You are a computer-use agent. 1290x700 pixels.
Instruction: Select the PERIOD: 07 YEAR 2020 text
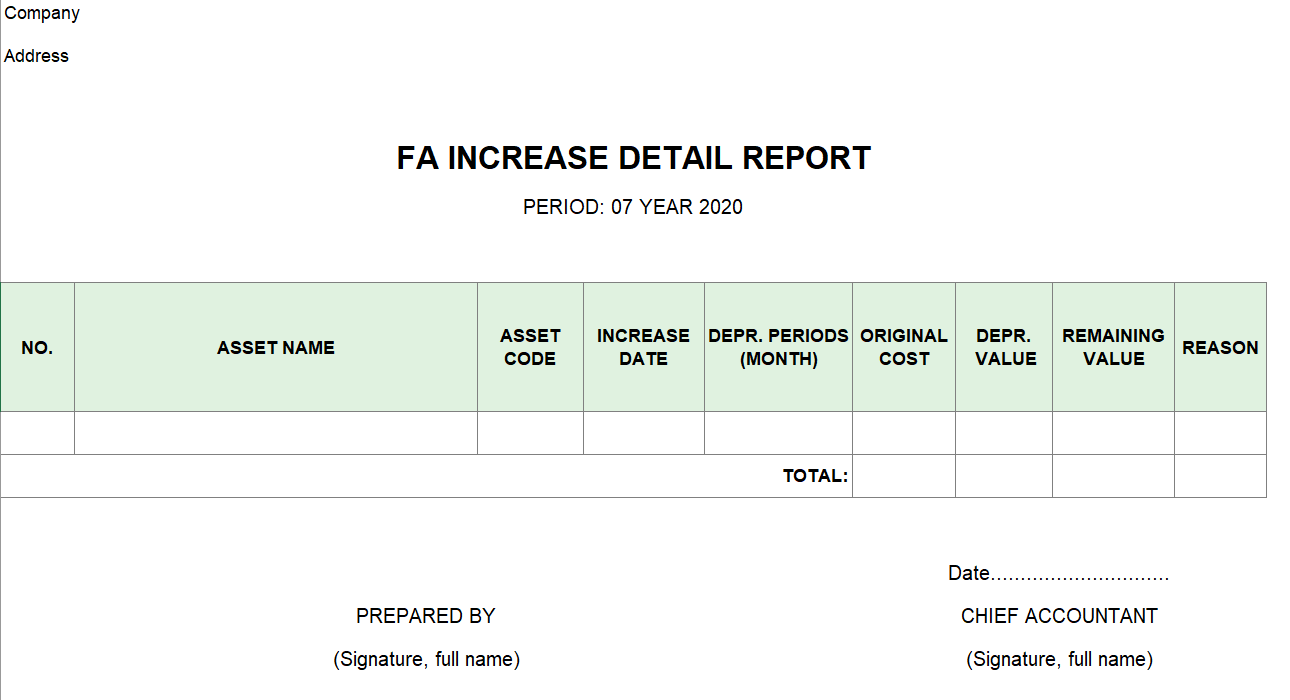click(x=633, y=207)
